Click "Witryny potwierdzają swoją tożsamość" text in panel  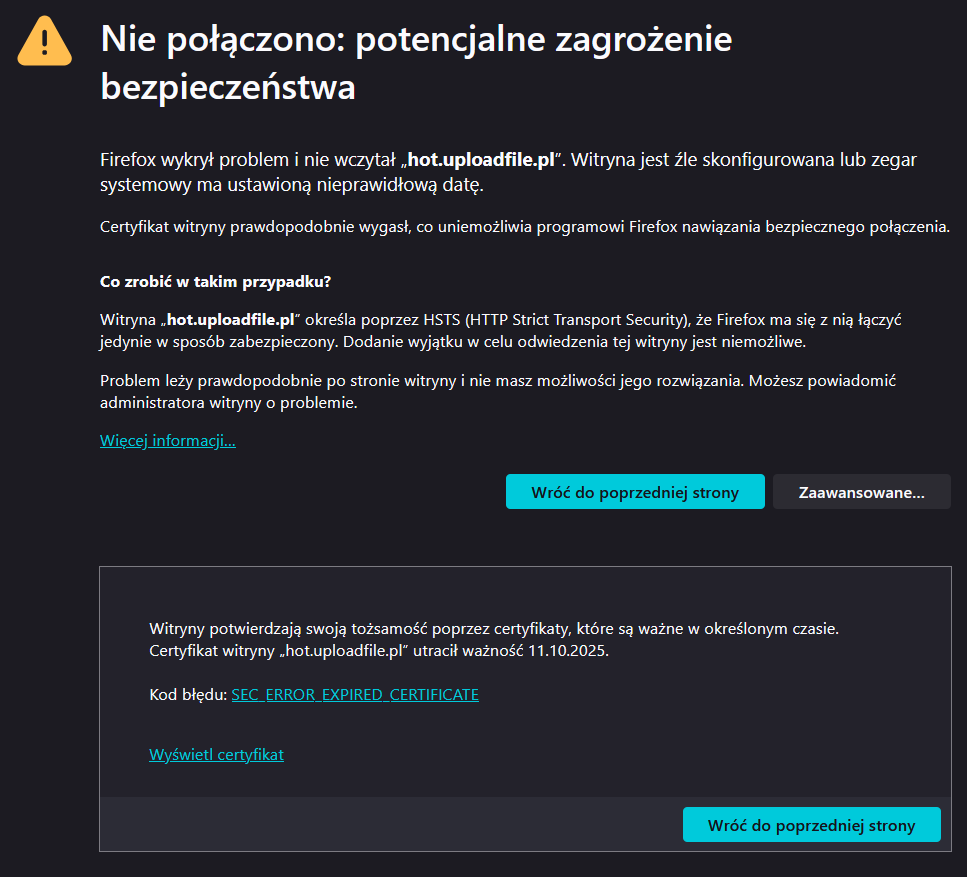point(300,629)
